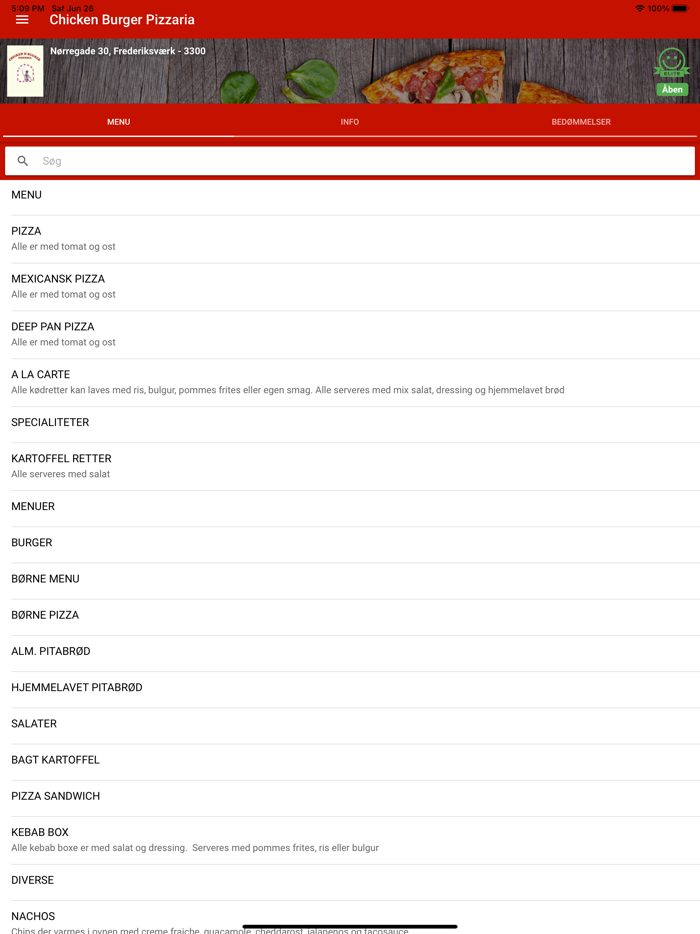Check the Wi-Fi status icon

coord(639,8)
